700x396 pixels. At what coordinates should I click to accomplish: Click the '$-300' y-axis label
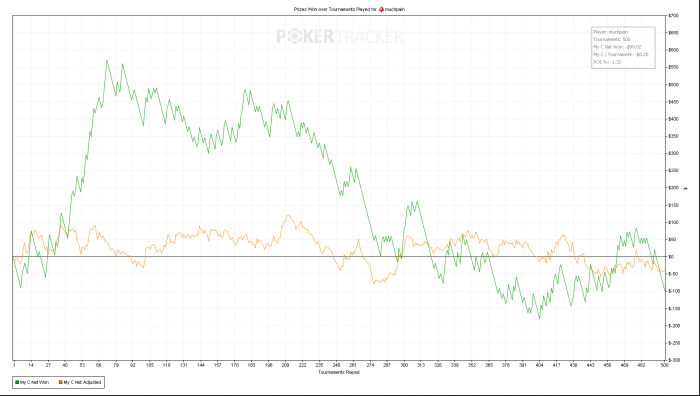coord(674,360)
